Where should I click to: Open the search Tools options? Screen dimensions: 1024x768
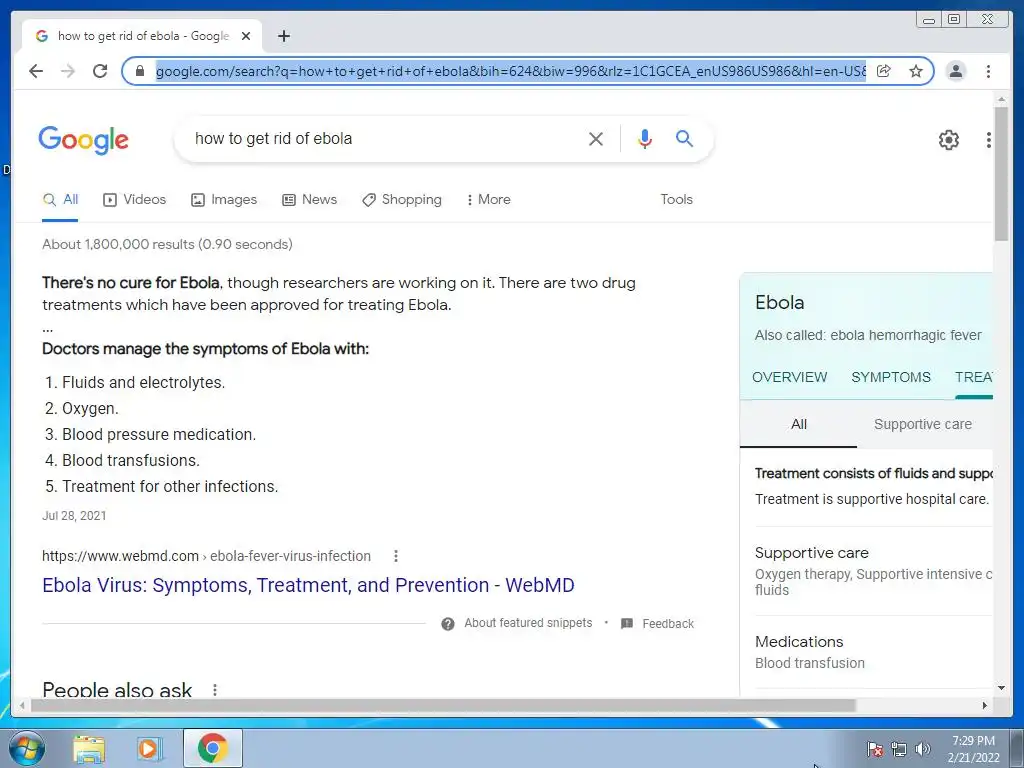677,200
